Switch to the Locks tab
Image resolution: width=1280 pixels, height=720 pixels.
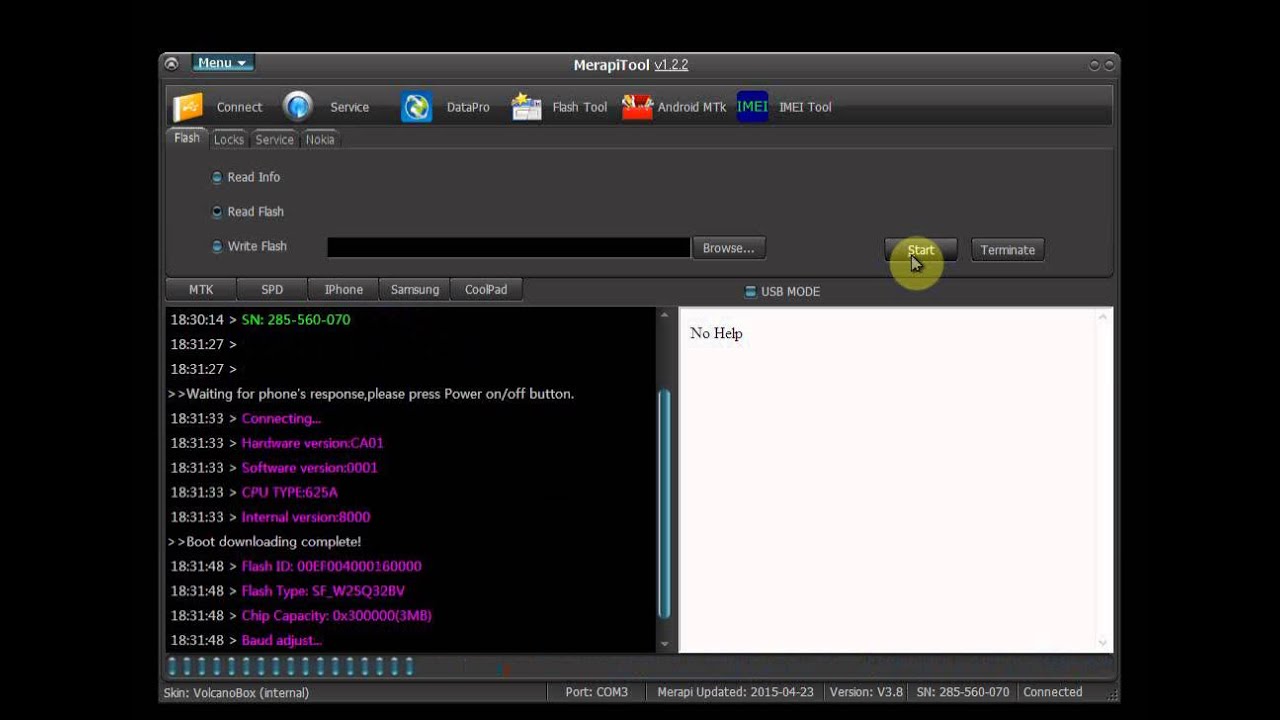pyautogui.click(x=229, y=140)
